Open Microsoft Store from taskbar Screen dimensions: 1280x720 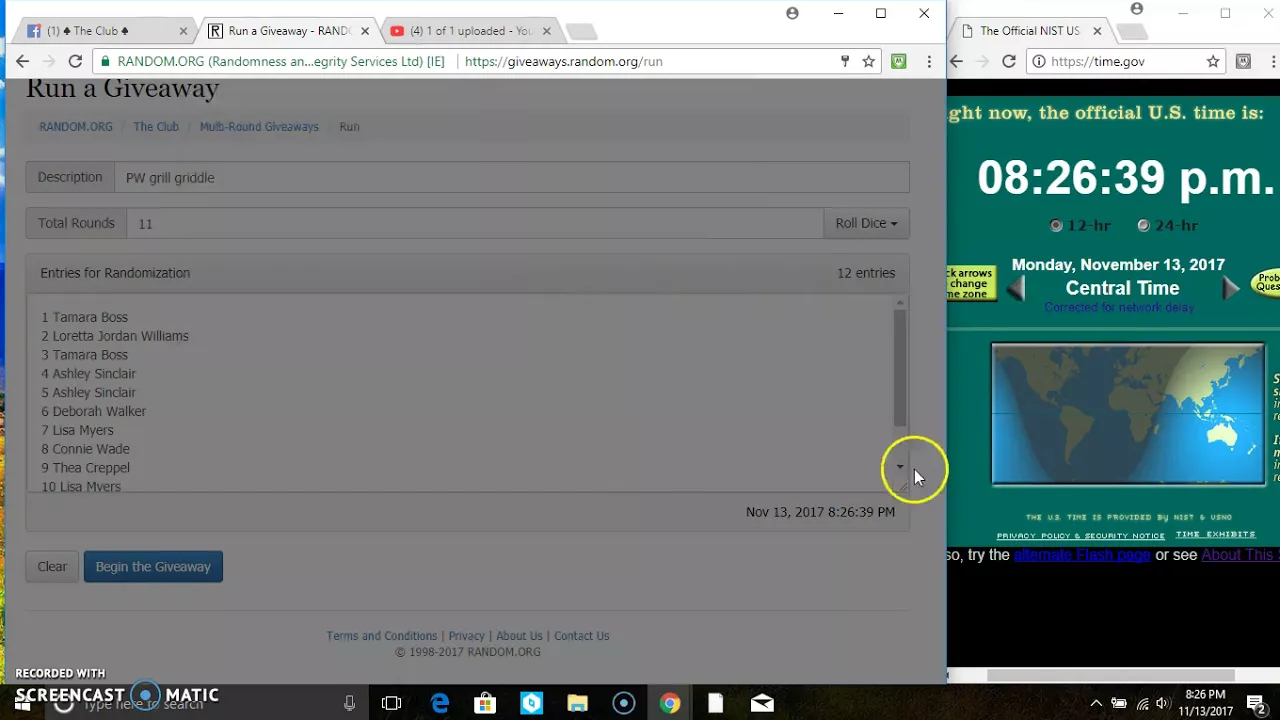[x=485, y=703]
